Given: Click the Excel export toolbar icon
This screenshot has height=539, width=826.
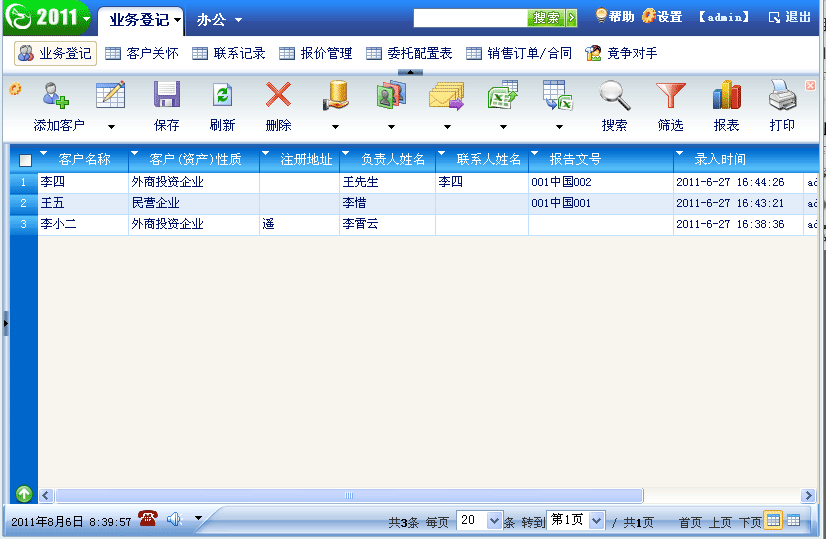Looking at the screenshot, I should point(503,95).
